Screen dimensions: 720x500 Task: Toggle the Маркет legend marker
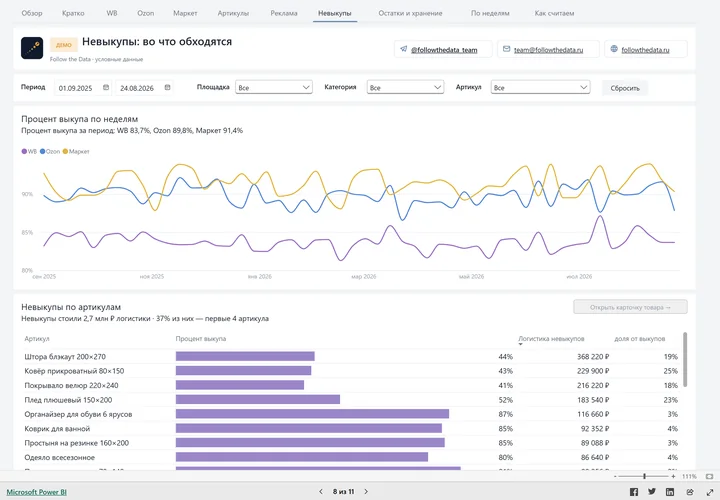pyautogui.click(x=65, y=151)
